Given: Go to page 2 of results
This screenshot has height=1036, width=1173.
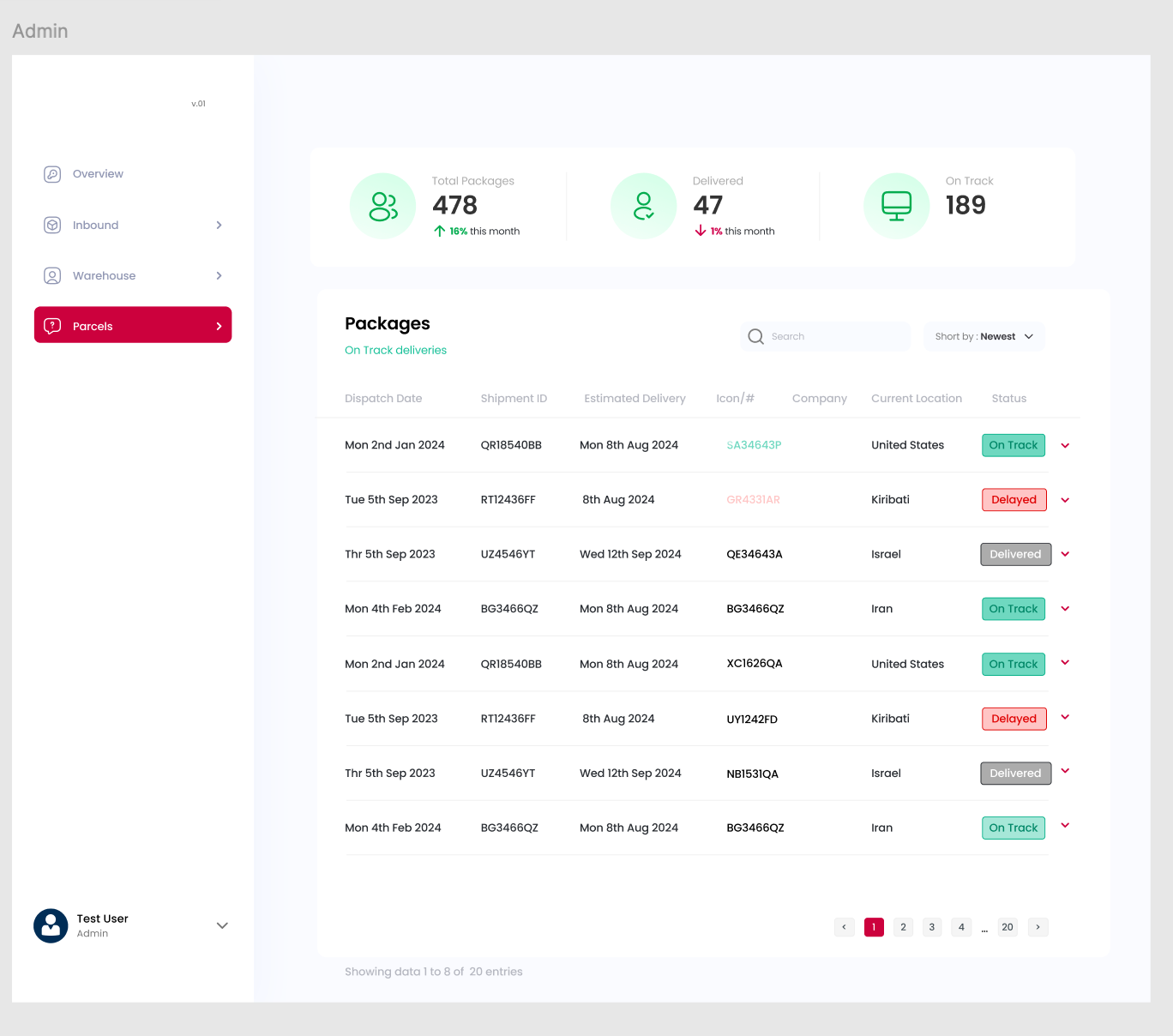Looking at the screenshot, I should (x=903, y=927).
